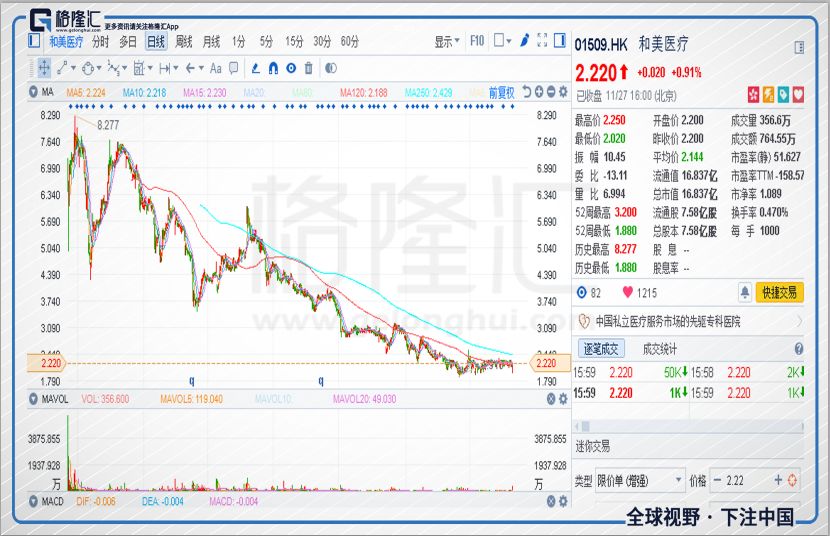Open help for trade details
This screenshot has height=536, width=830.
coord(799,349)
